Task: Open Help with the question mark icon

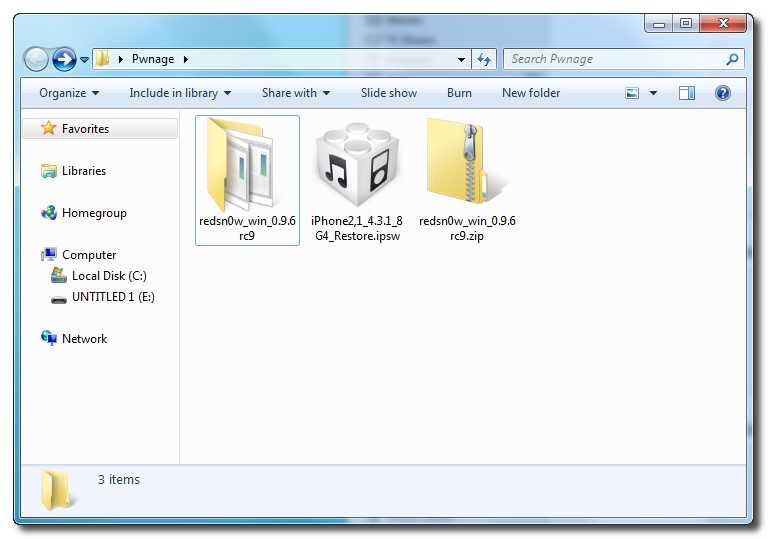Action: [722, 93]
